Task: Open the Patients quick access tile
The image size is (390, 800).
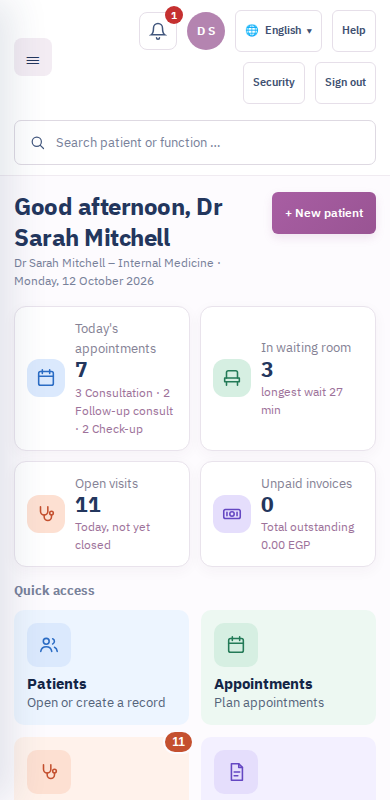Action: 102,667
